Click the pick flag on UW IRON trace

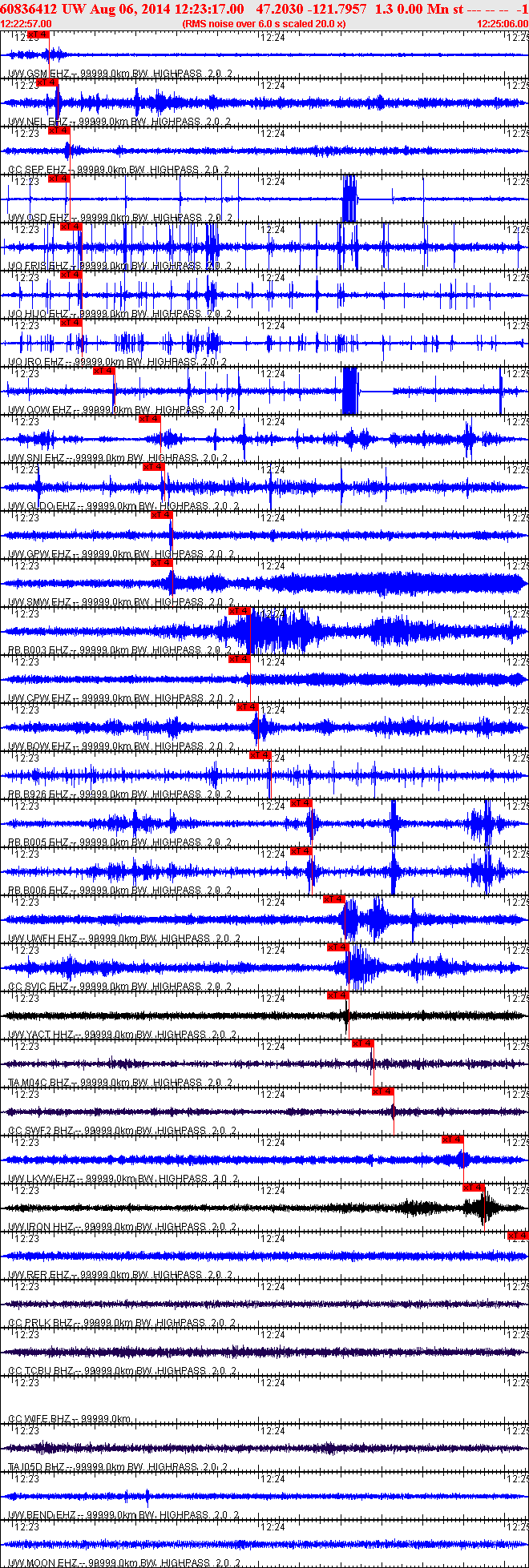[474, 1188]
